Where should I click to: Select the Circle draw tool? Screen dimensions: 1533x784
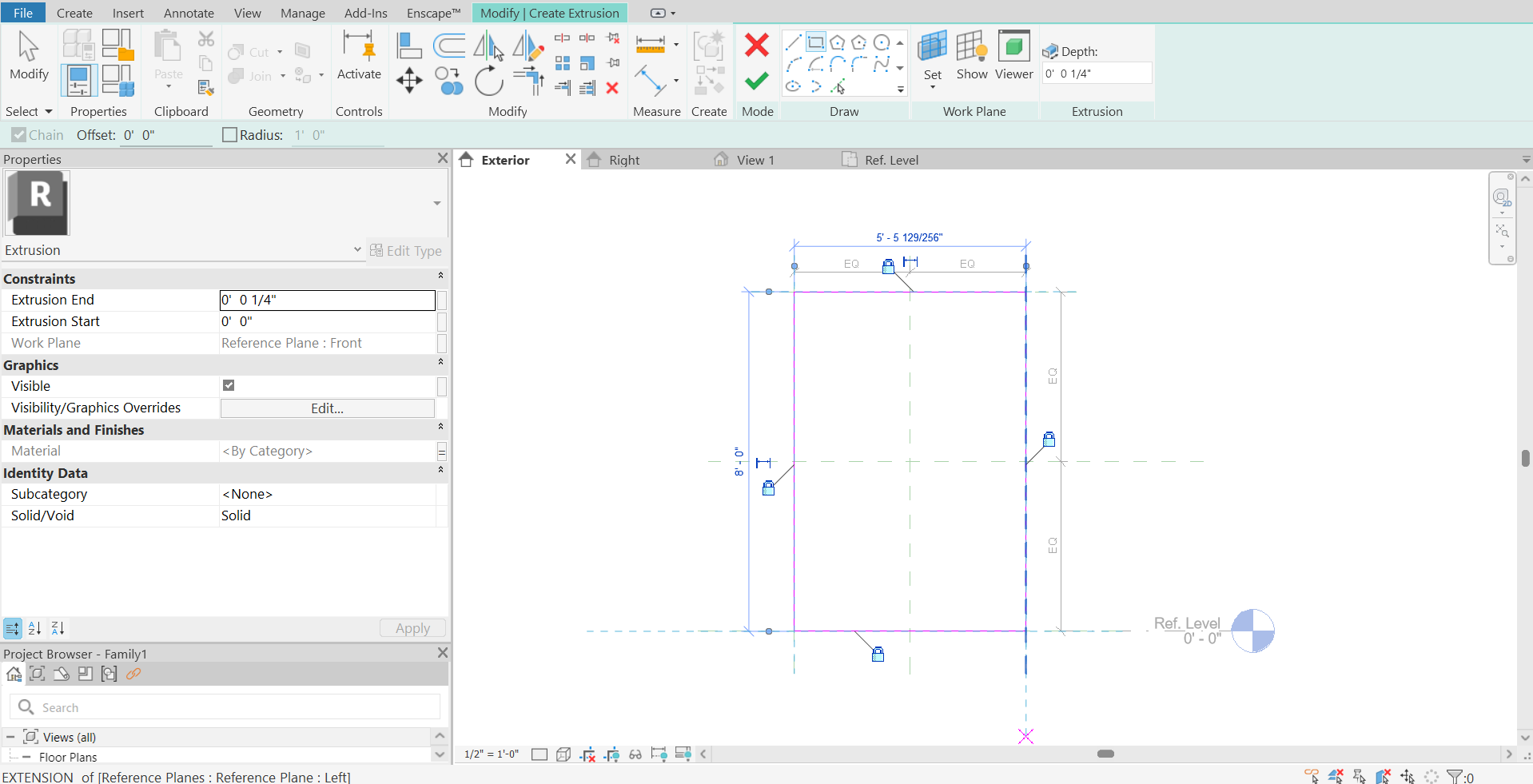(x=882, y=42)
